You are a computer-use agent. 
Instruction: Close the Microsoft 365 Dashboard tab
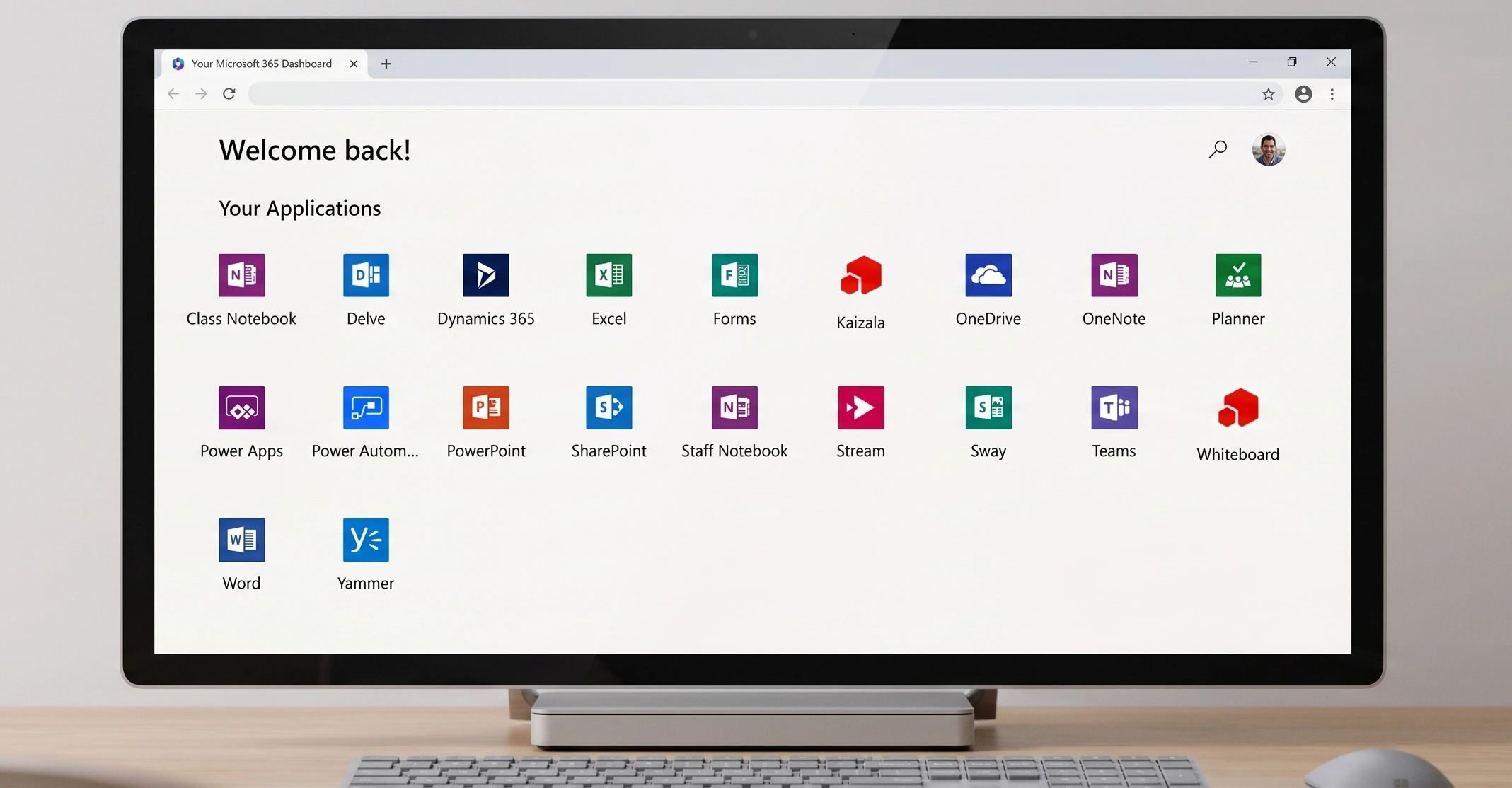click(x=354, y=64)
